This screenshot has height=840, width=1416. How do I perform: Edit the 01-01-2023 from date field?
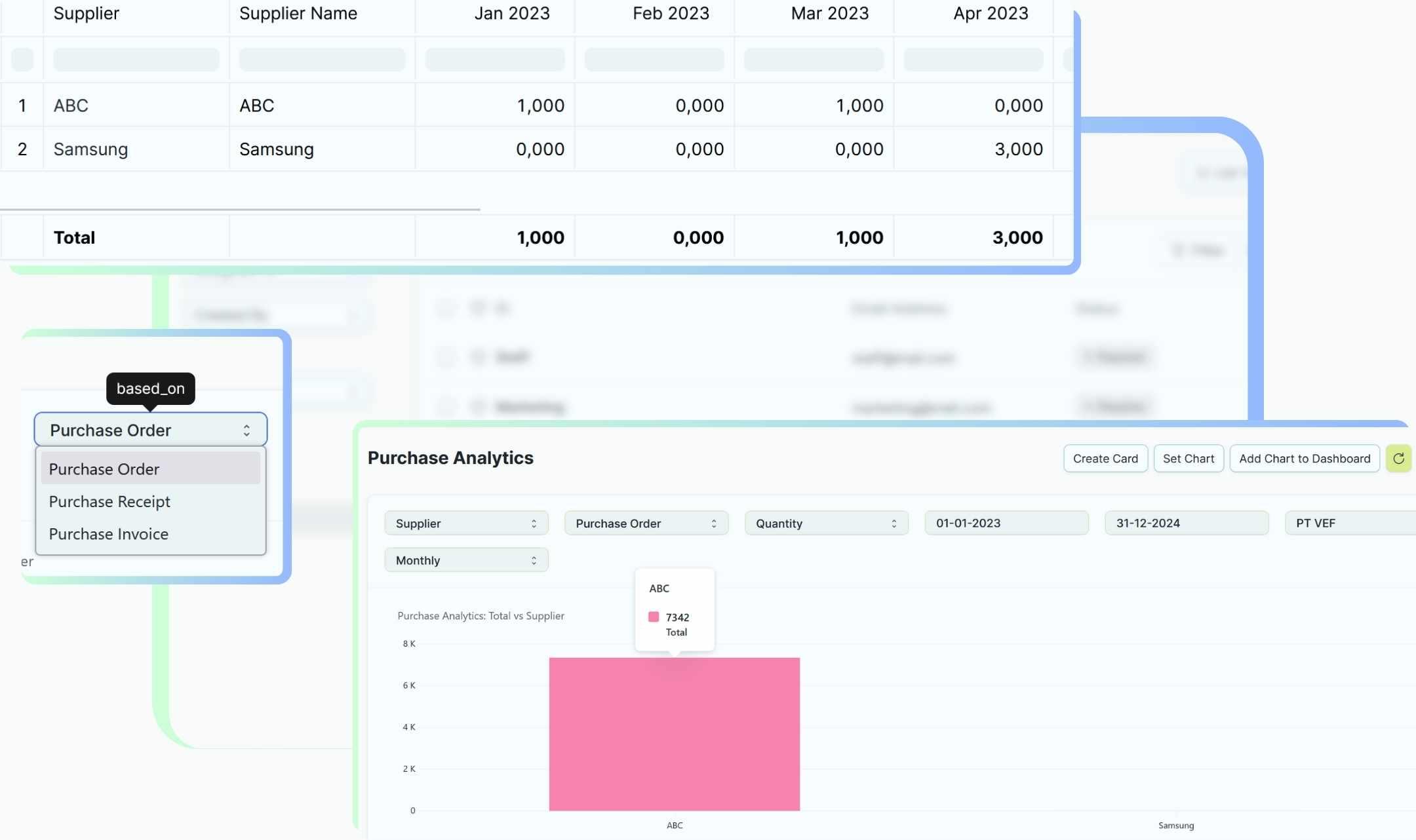point(1006,523)
